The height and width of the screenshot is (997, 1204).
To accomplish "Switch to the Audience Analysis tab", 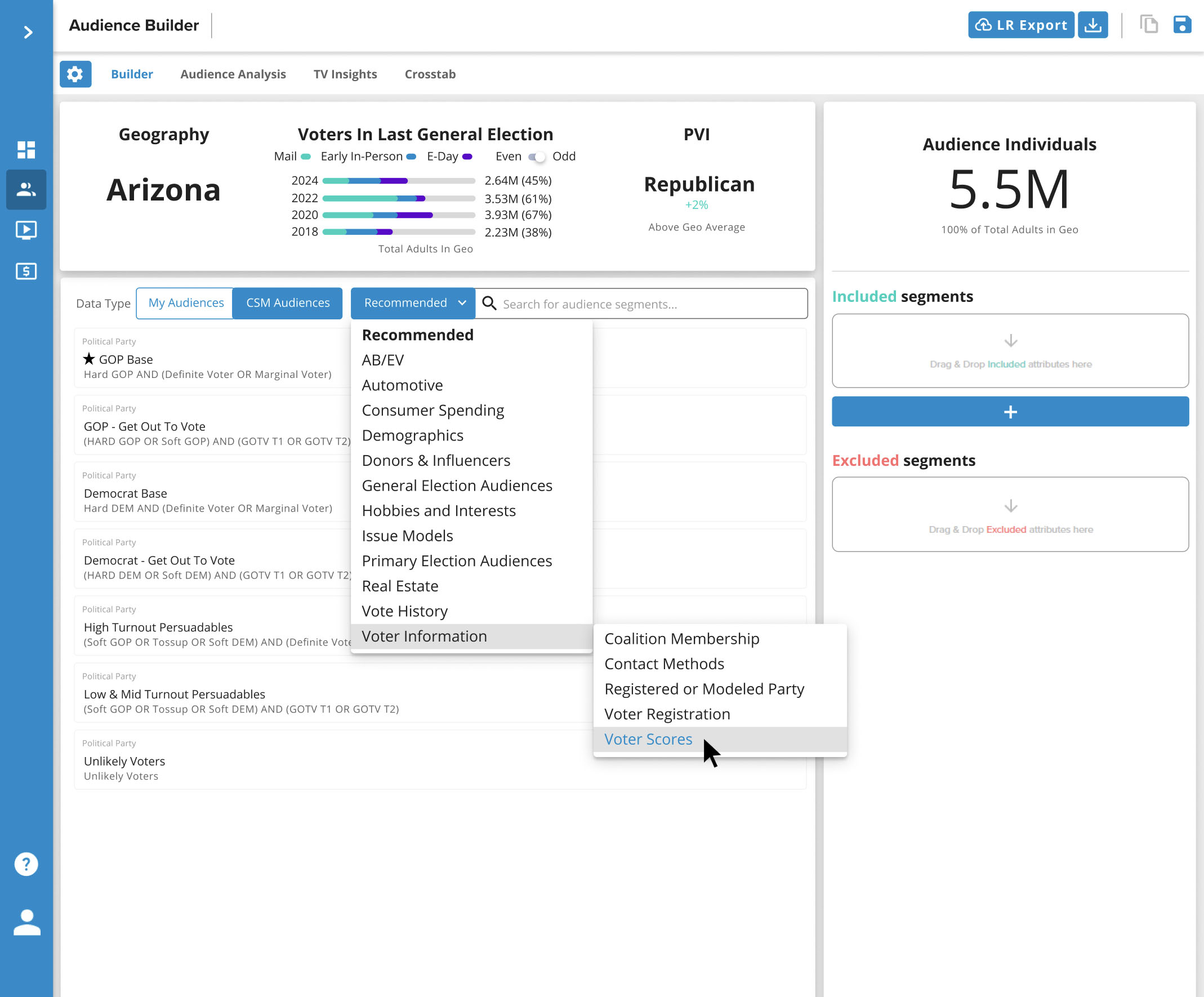I will 233,74.
